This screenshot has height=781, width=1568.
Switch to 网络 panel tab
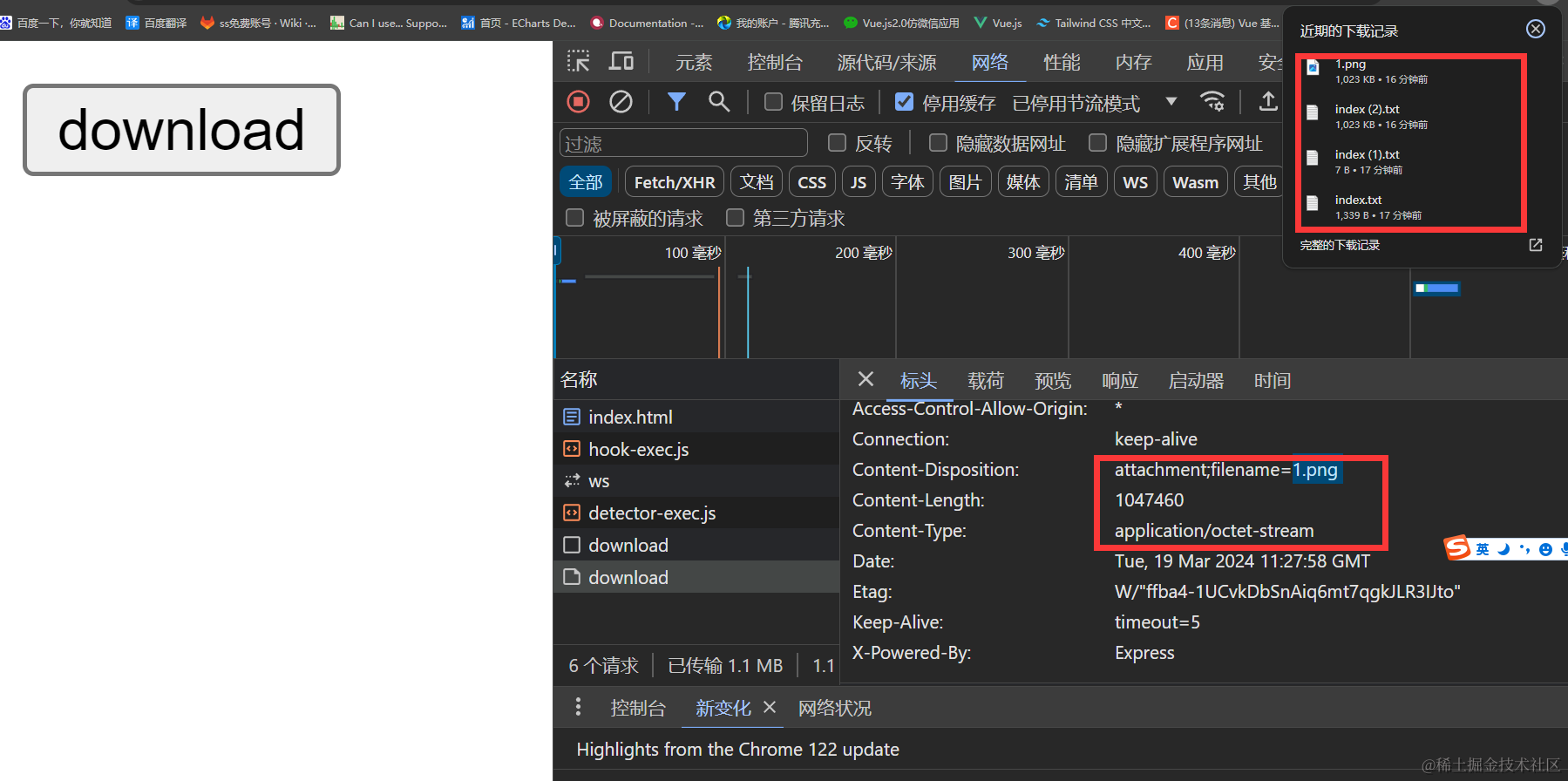[x=990, y=62]
